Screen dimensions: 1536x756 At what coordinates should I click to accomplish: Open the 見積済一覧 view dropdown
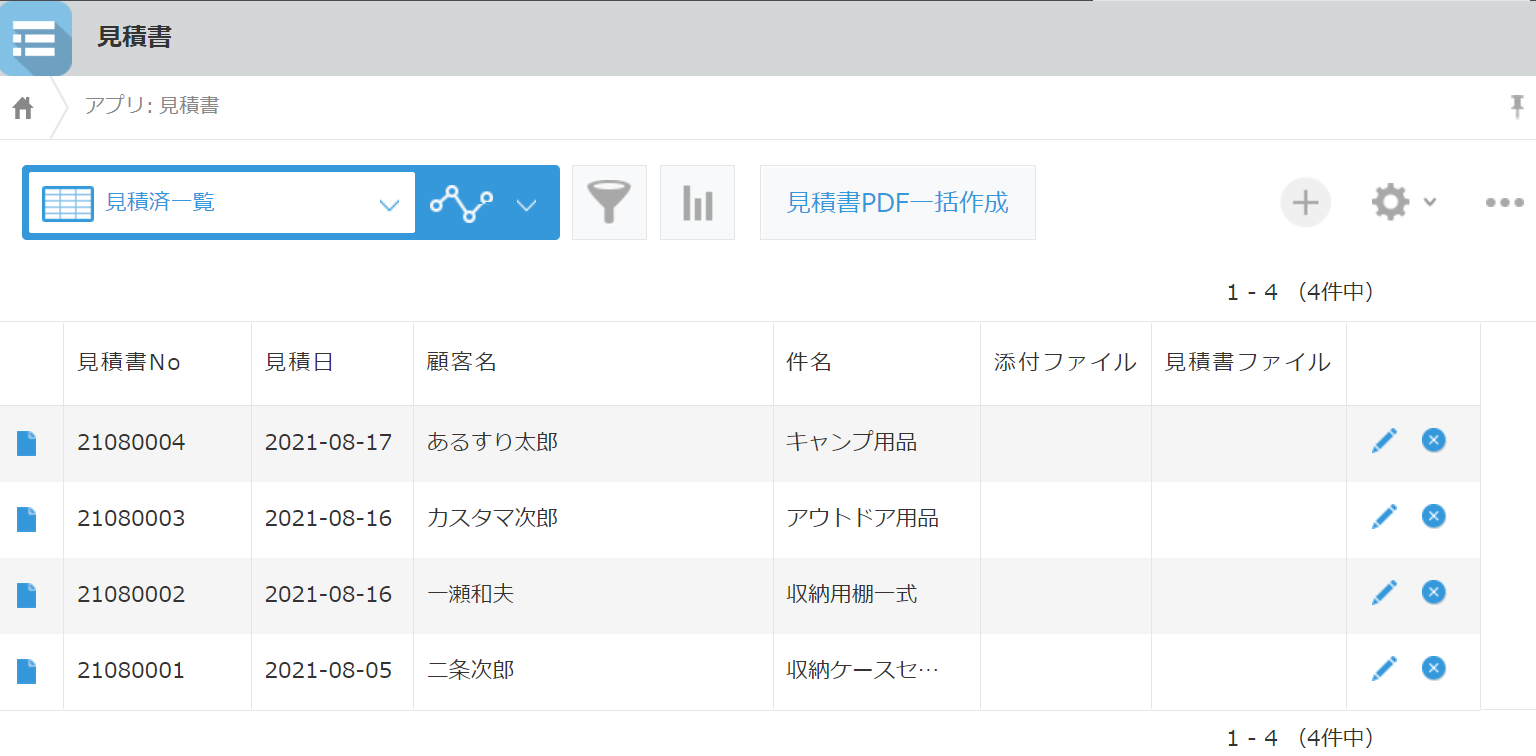tap(222, 203)
